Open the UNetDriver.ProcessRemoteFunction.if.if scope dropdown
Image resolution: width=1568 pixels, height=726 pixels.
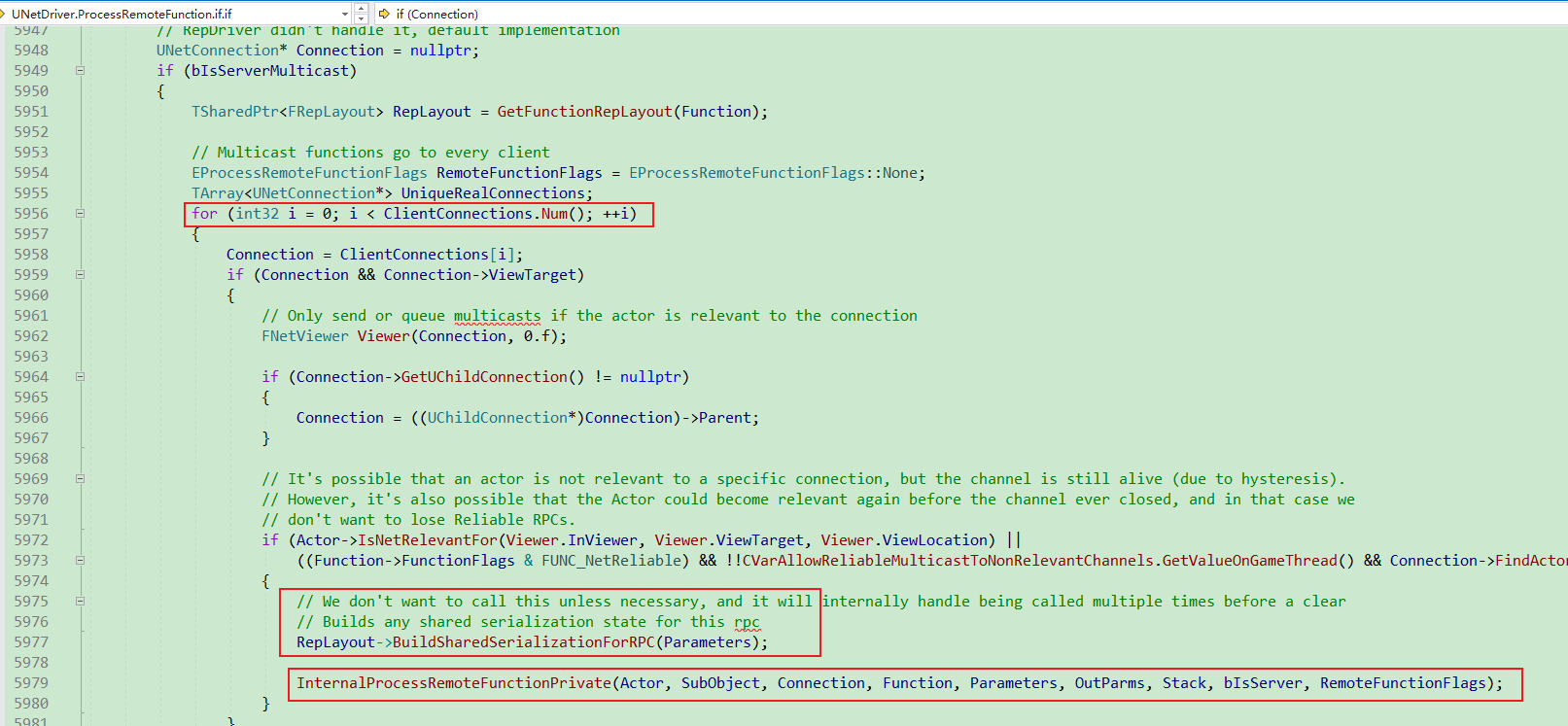point(176,14)
